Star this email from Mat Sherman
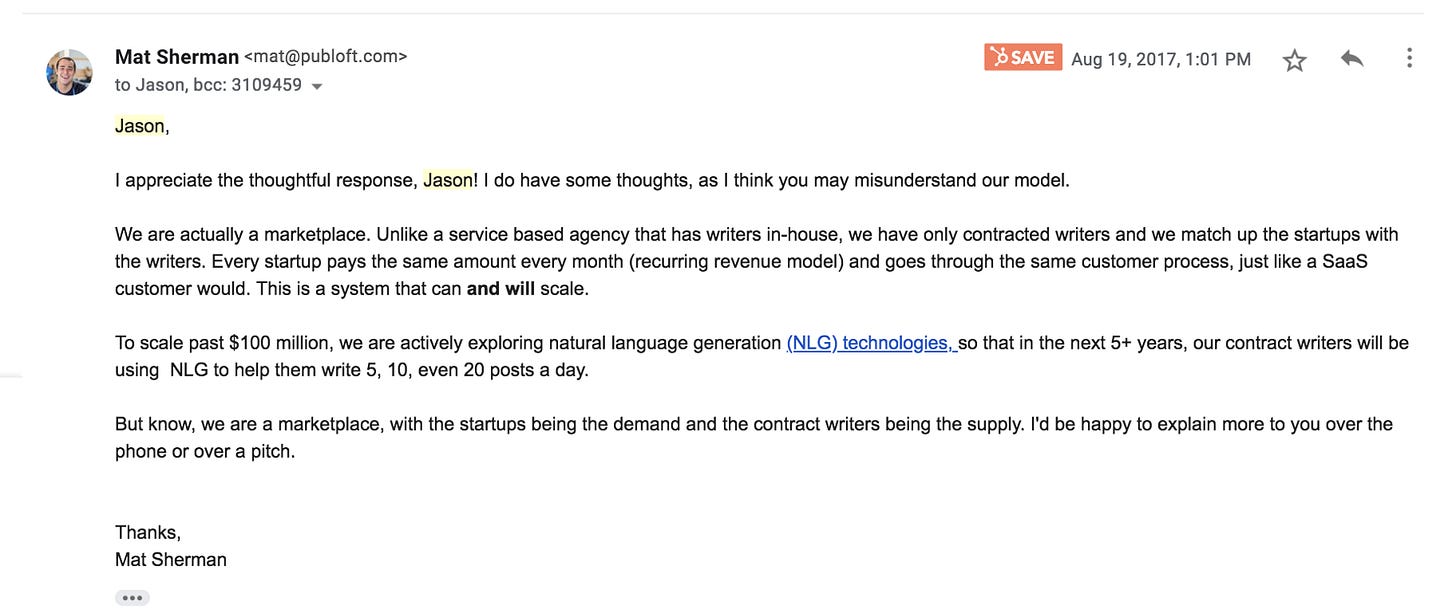The height and width of the screenshot is (609, 1456). pyautogui.click(x=1294, y=60)
